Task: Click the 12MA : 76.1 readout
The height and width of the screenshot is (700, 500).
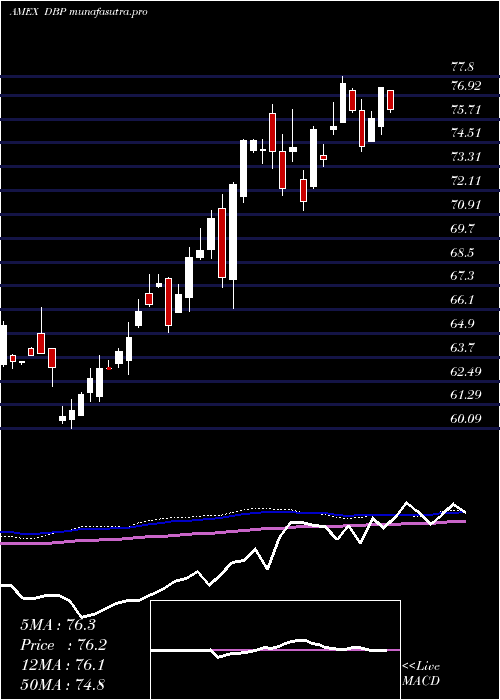Action: [62, 665]
